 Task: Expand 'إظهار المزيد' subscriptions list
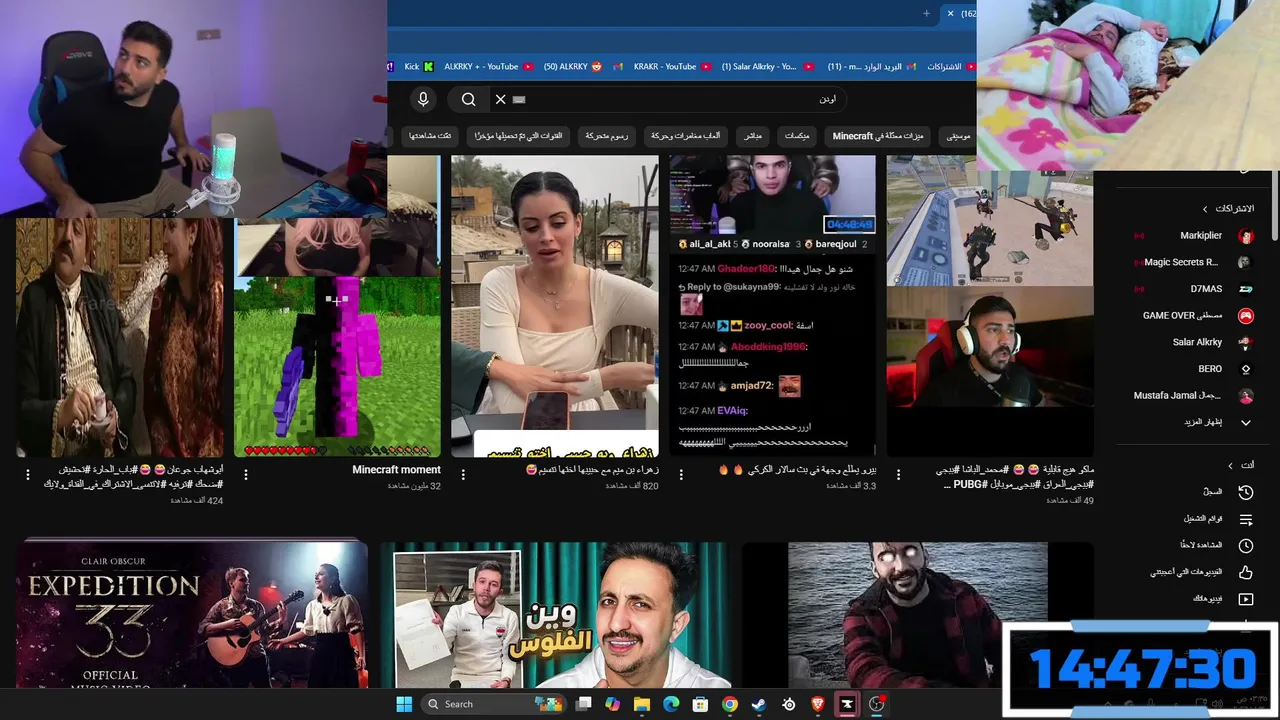coord(1195,422)
